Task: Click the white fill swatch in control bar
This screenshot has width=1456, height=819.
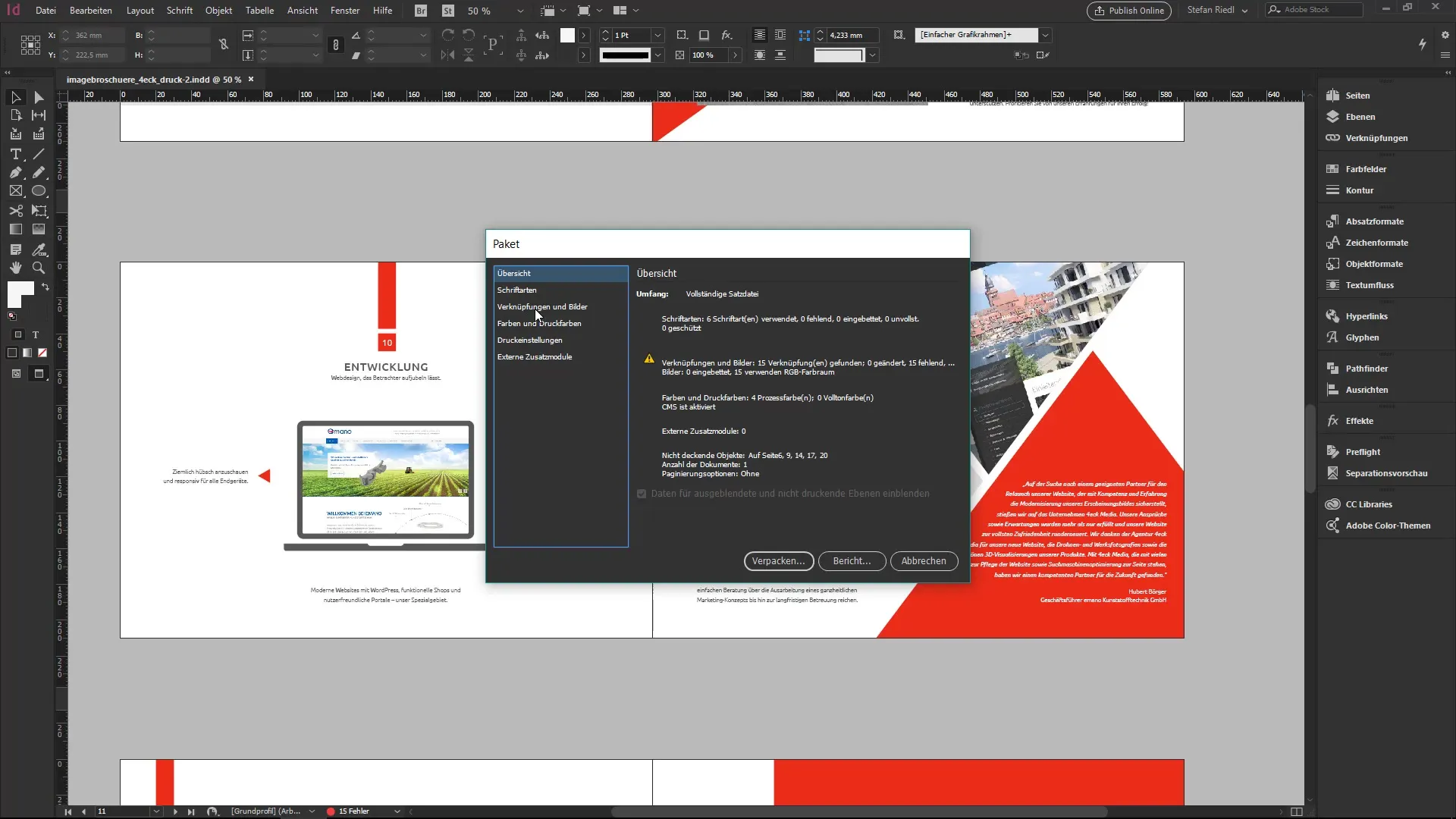Action: [567, 35]
